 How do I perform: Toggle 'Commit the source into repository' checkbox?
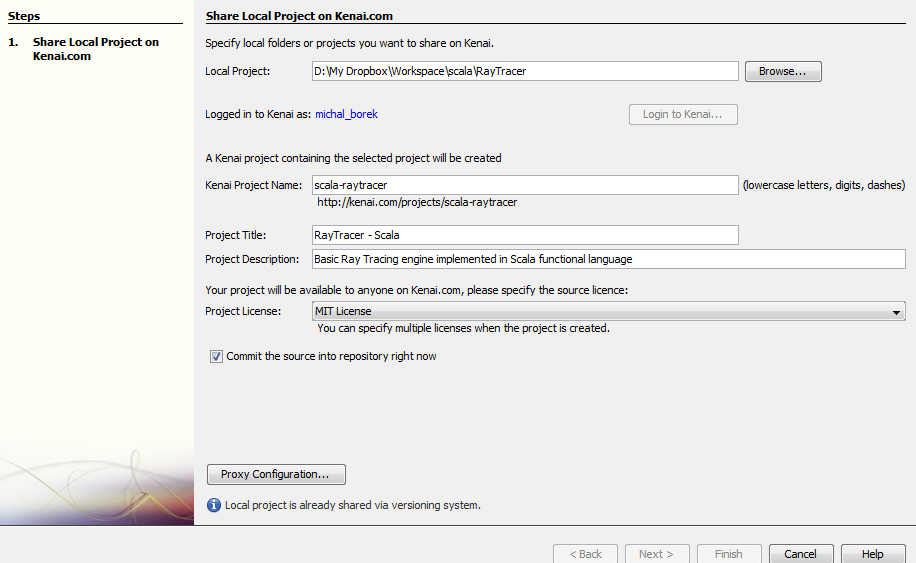point(216,356)
